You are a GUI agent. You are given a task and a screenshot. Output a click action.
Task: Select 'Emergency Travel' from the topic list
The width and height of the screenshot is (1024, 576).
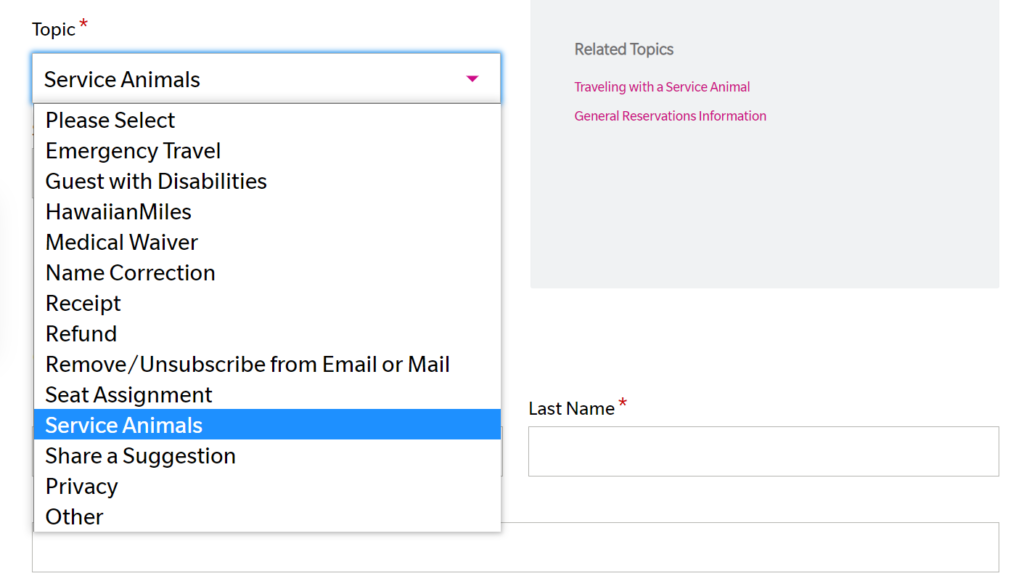click(267, 151)
